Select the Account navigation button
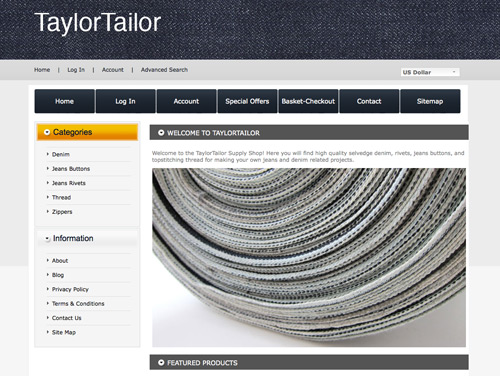This screenshot has width=500, height=376. [186, 101]
